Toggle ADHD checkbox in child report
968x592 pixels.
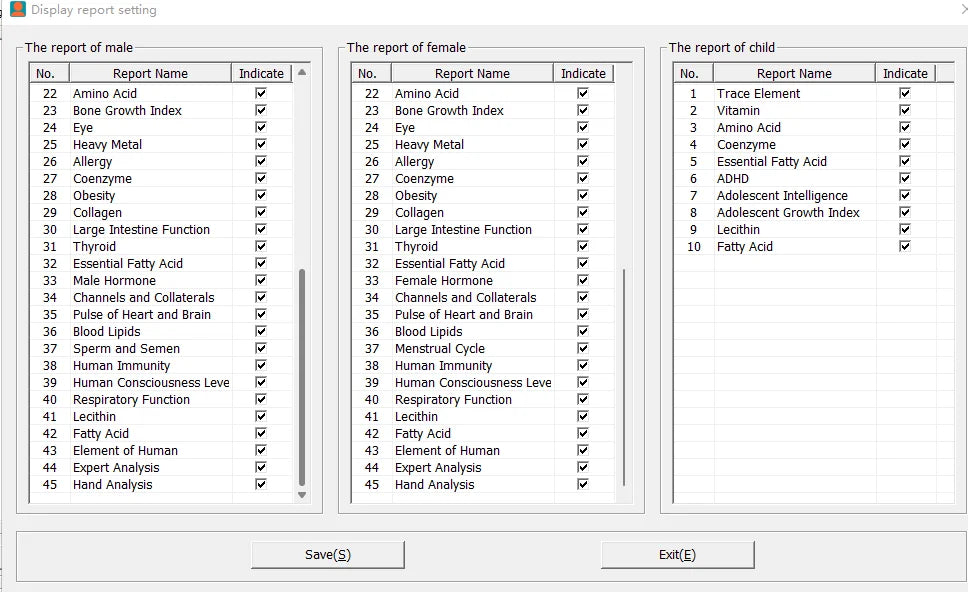[x=905, y=178]
